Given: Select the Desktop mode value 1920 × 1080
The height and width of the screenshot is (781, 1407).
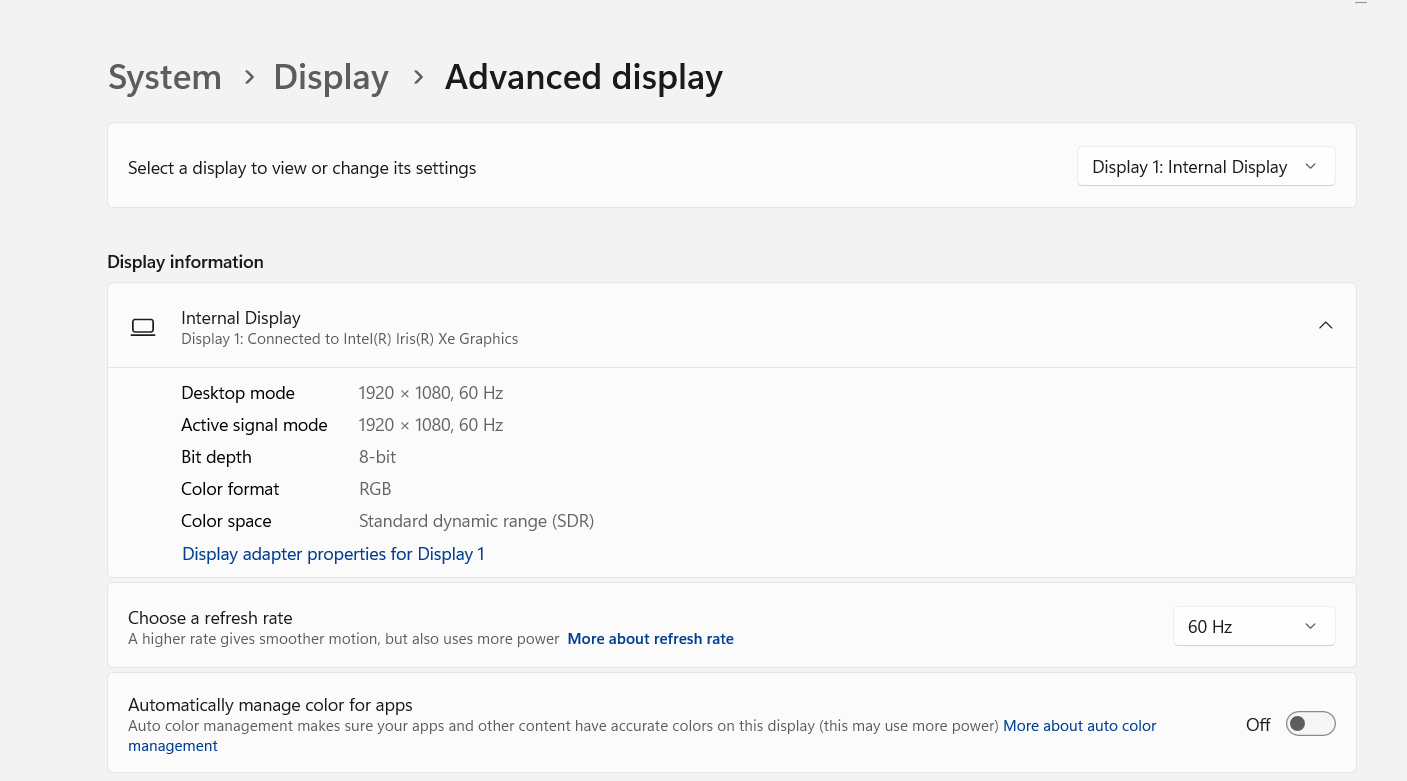Looking at the screenshot, I should (x=431, y=392).
